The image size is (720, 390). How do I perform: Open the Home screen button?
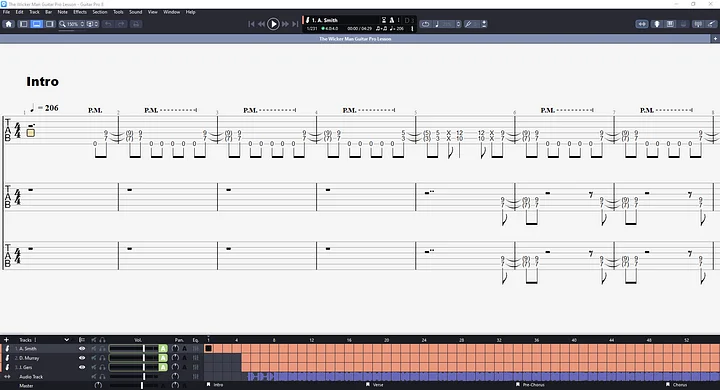8,24
